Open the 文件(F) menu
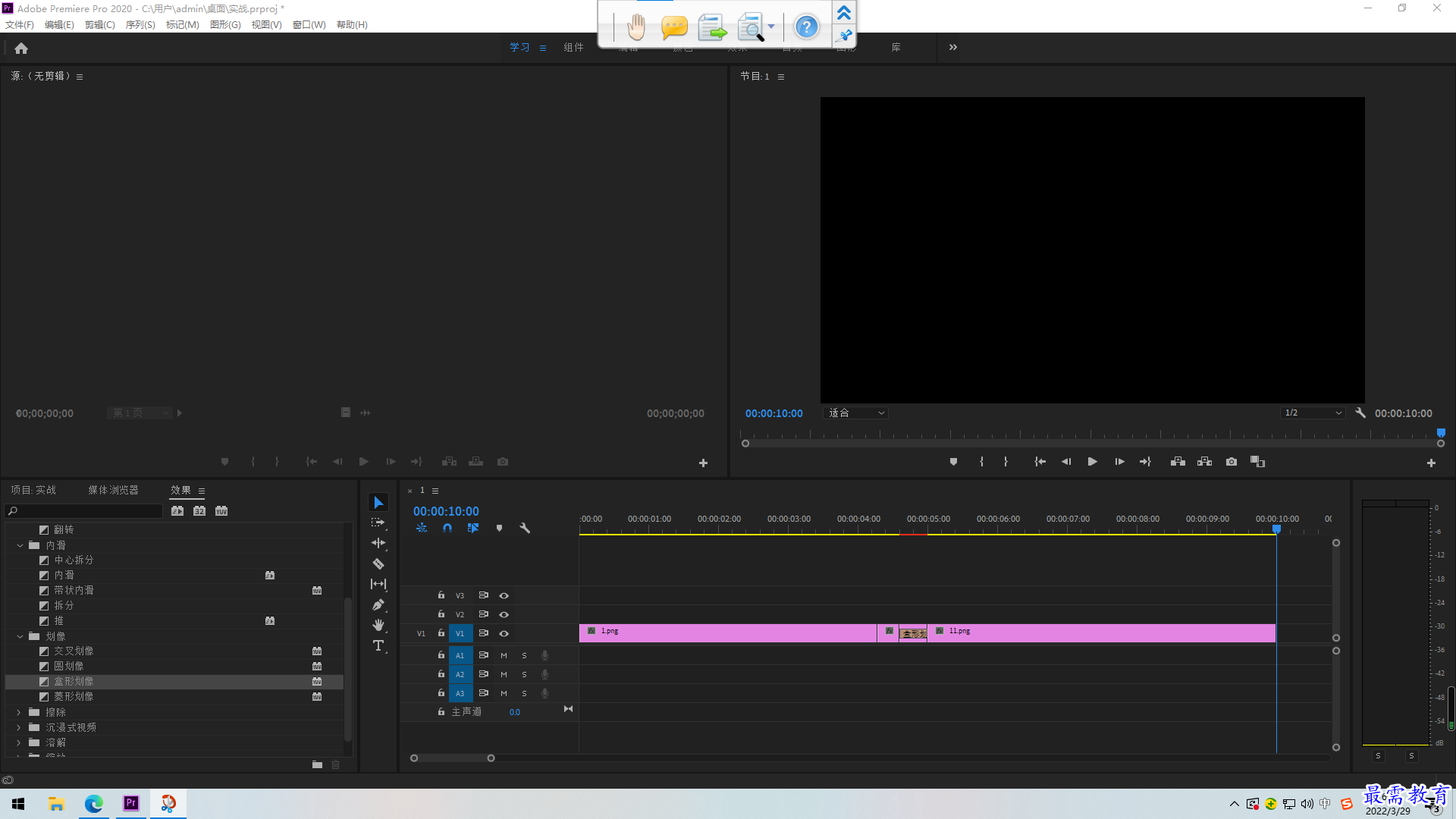The width and height of the screenshot is (1456, 819). [20, 24]
